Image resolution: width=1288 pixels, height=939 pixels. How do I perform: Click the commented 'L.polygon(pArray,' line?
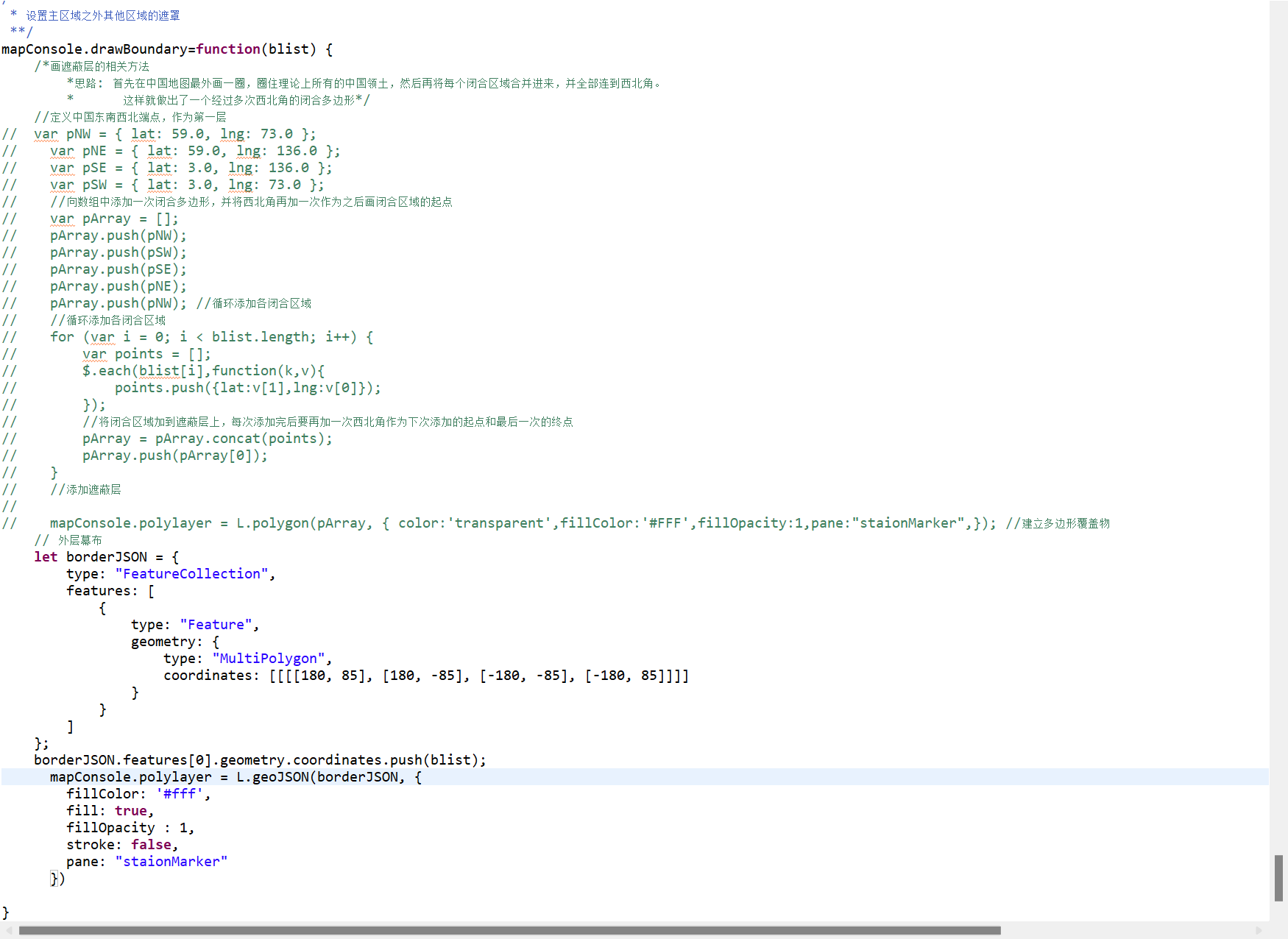(x=556, y=523)
